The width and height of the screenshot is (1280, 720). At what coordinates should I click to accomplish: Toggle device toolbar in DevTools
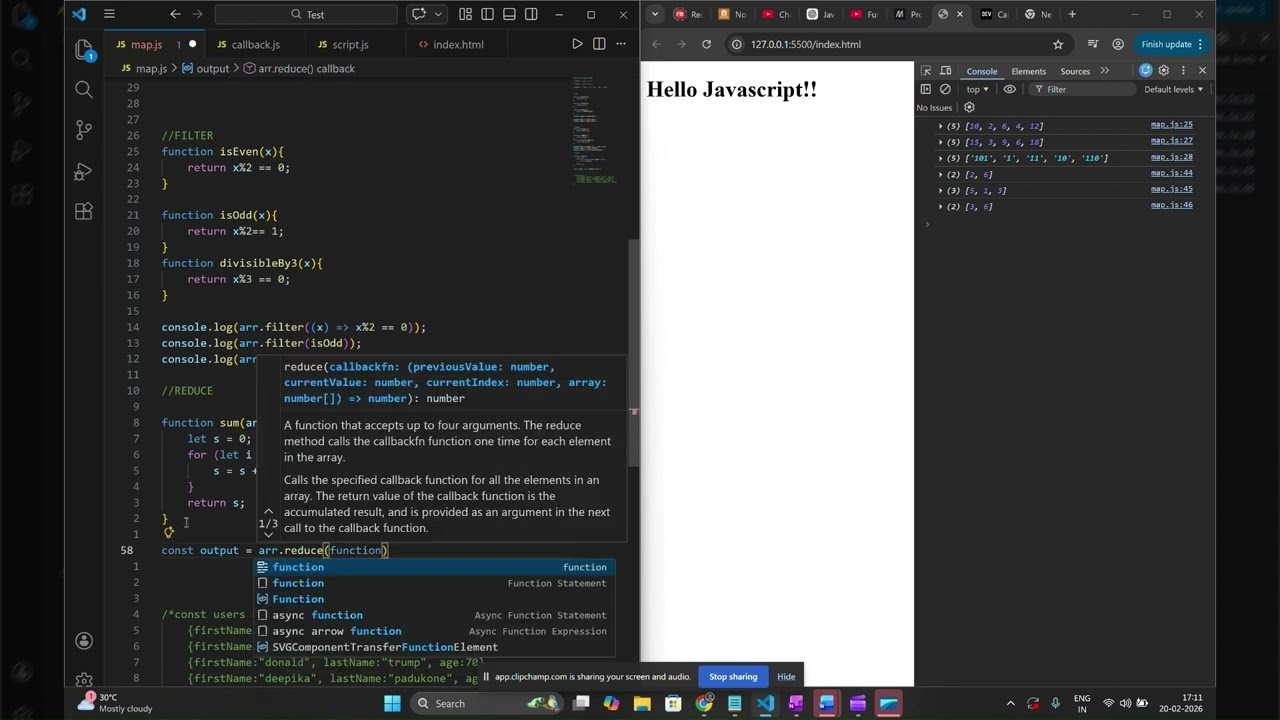(x=945, y=71)
